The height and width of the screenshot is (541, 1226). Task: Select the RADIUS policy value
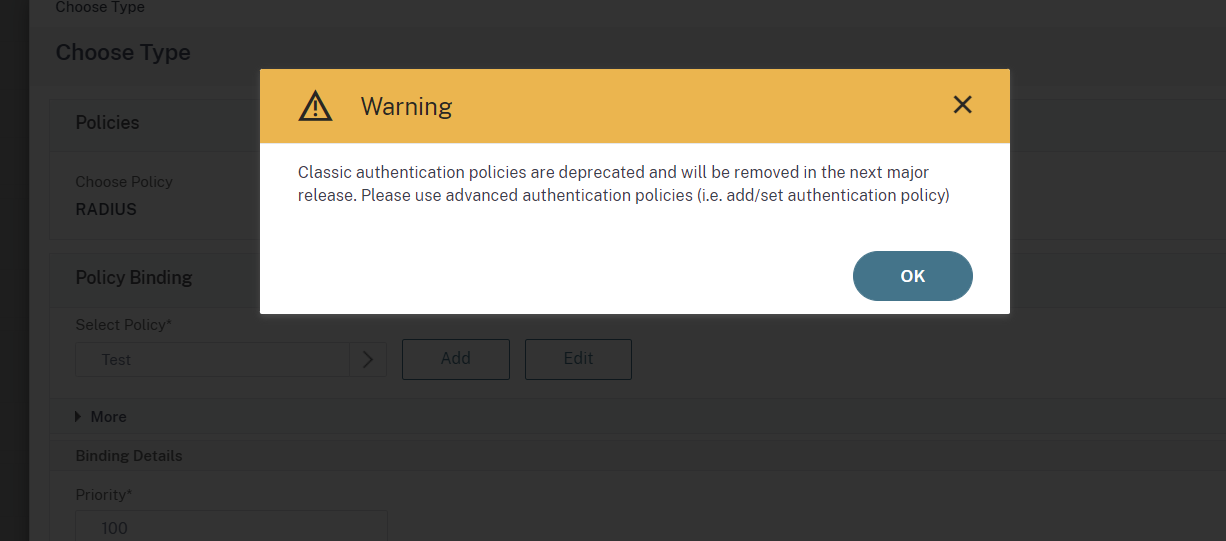(106, 210)
